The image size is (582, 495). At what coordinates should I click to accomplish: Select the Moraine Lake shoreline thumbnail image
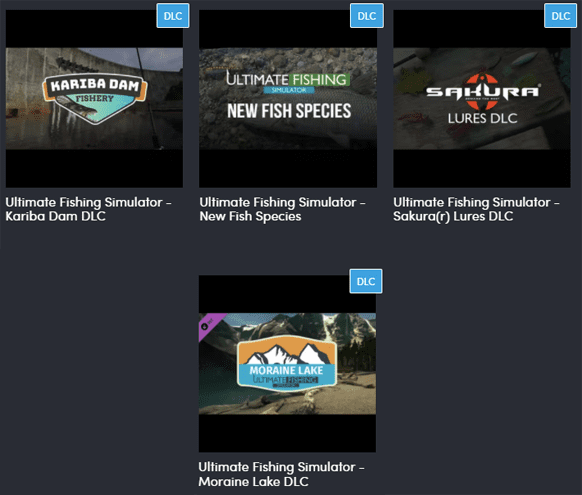tap(287, 364)
